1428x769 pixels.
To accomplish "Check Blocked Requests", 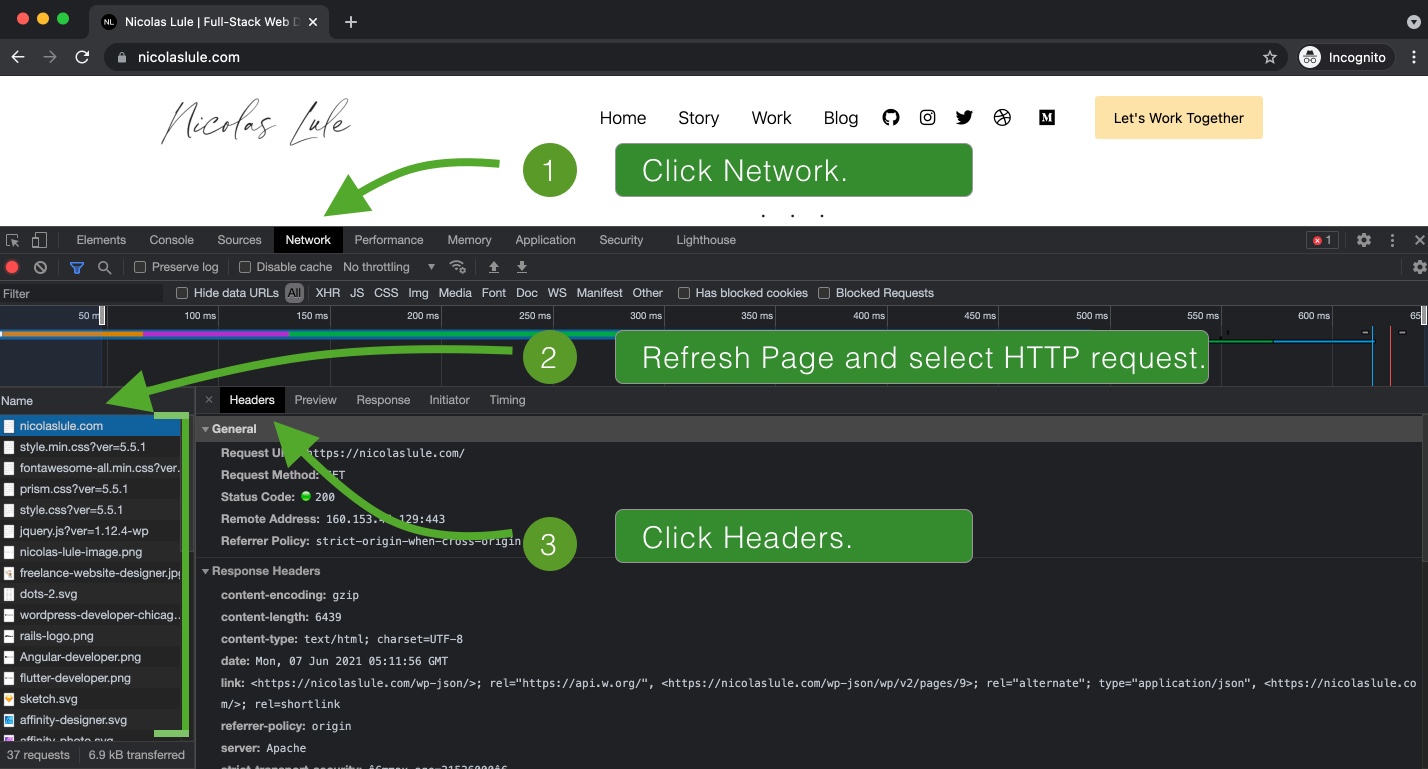I will click(x=824, y=293).
